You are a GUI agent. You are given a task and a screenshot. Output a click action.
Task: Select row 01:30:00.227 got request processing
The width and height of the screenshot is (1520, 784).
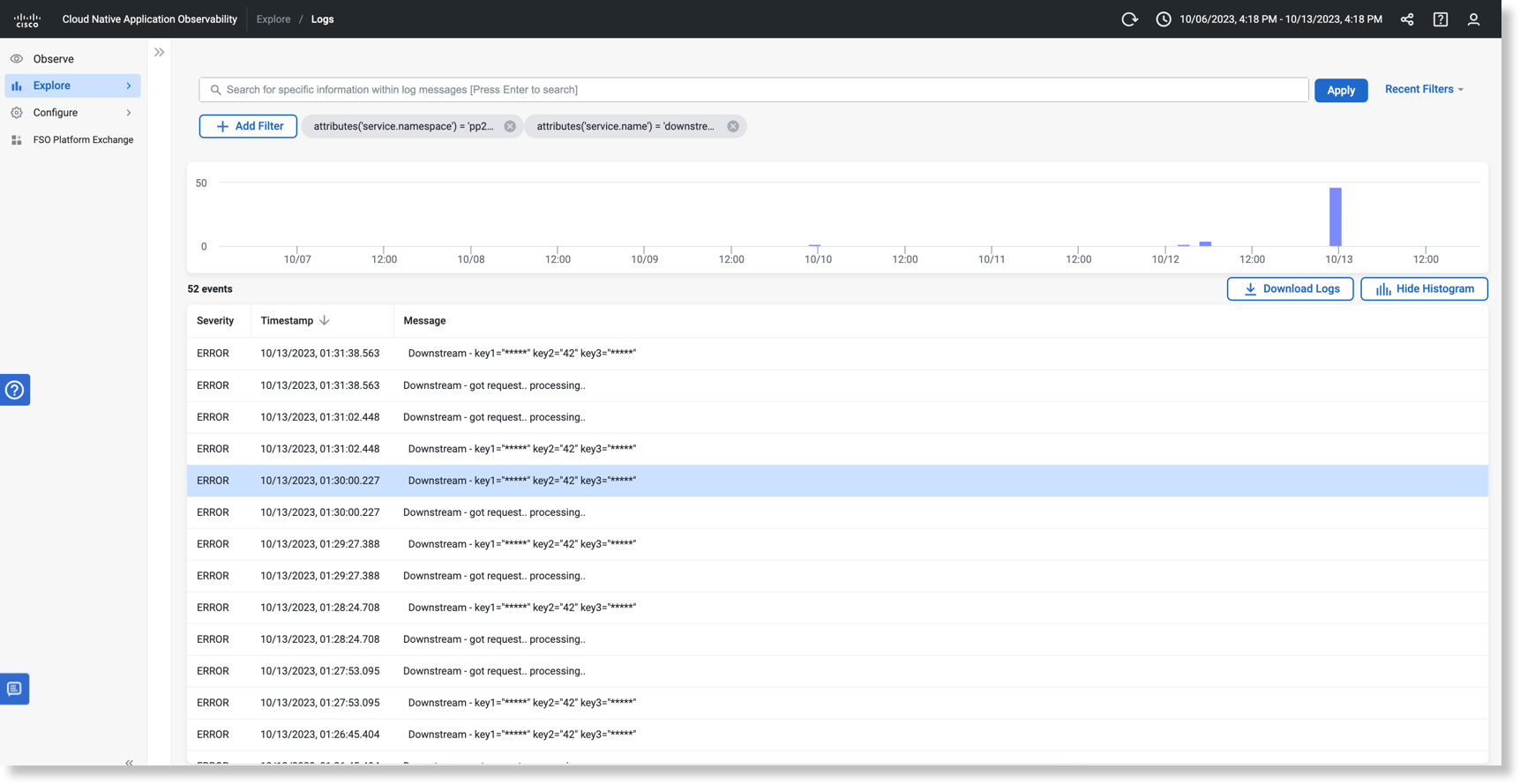point(837,512)
